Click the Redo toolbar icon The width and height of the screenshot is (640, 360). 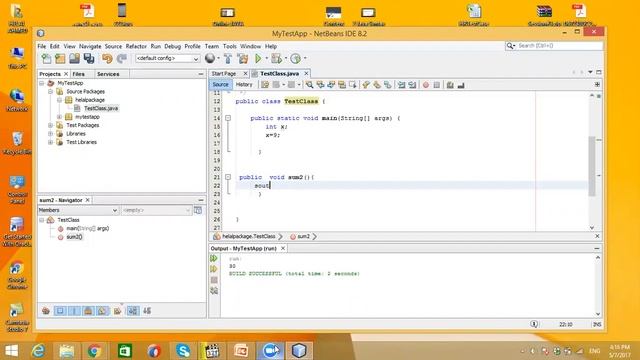122,58
